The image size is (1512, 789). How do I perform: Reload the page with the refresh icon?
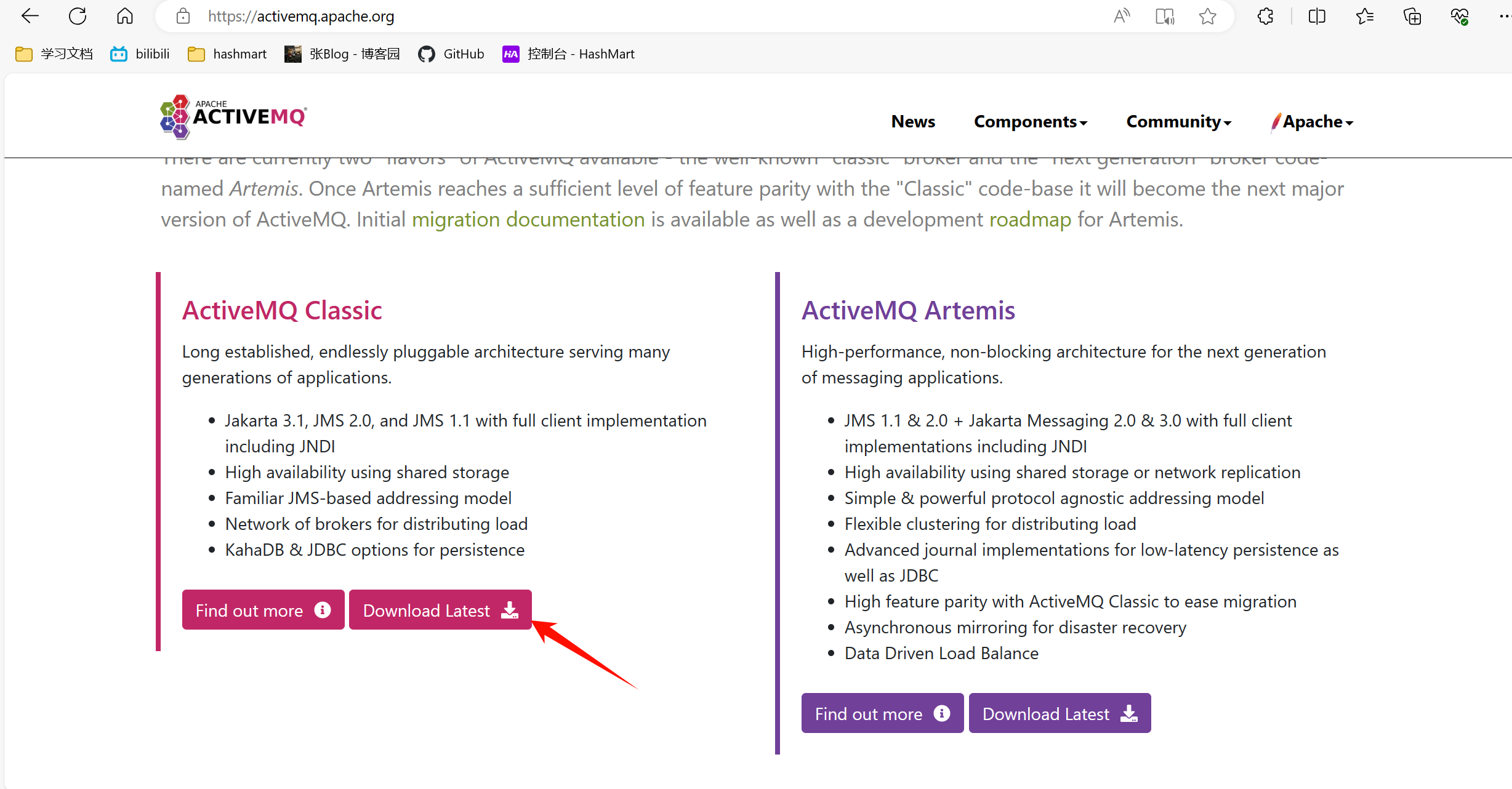pyautogui.click(x=78, y=16)
